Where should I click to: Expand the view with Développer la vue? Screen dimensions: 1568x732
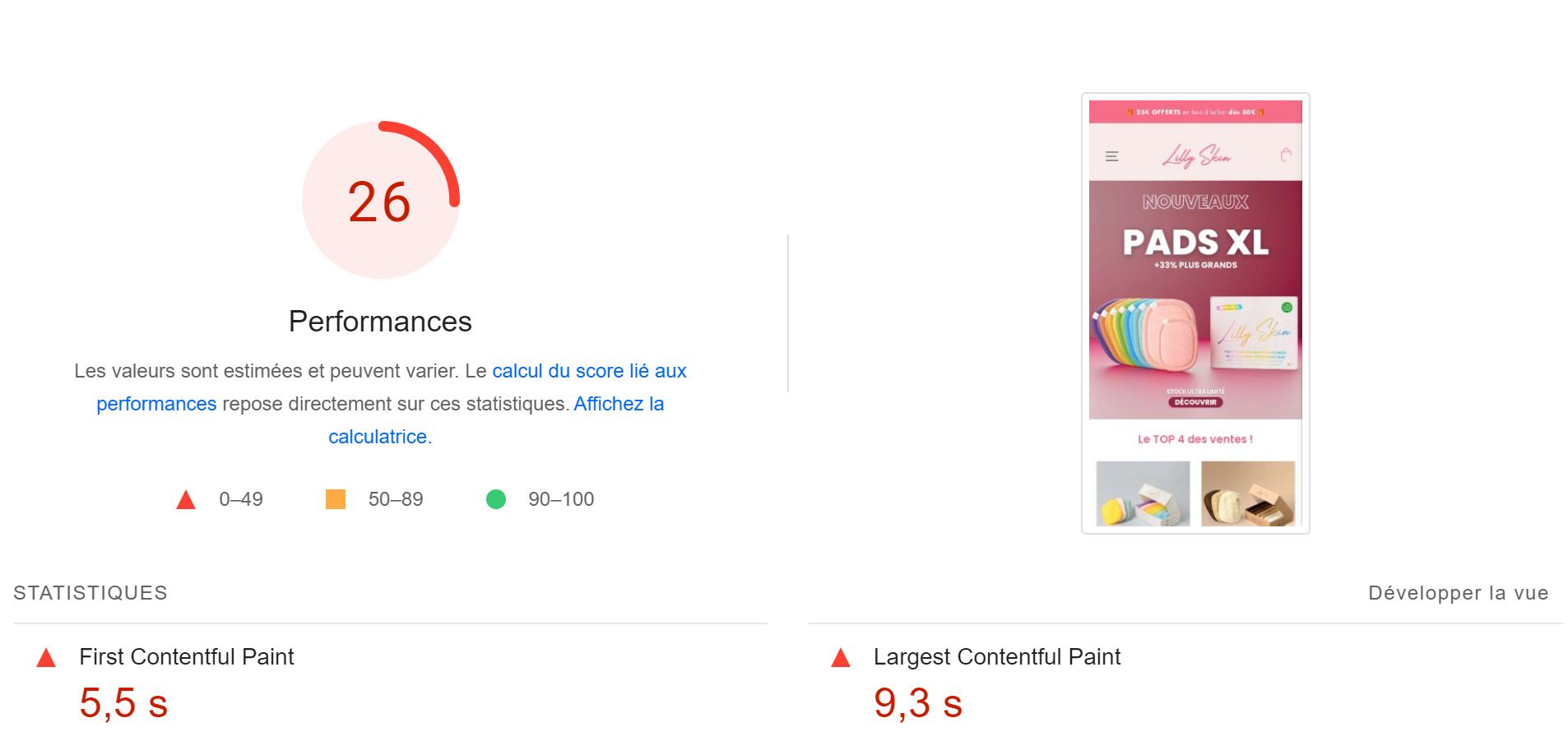pyautogui.click(x=1458, y=593)
